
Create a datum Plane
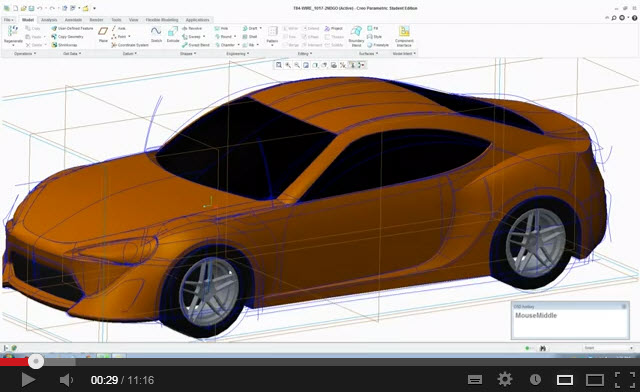[103, 34]
